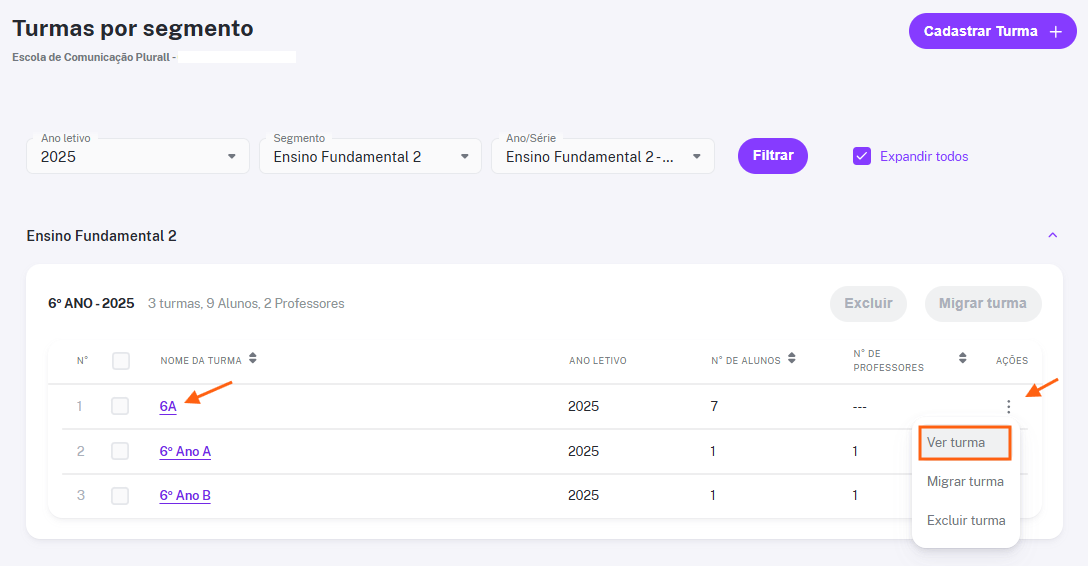Choose Migrar turma in the context menu

point(965,481)
